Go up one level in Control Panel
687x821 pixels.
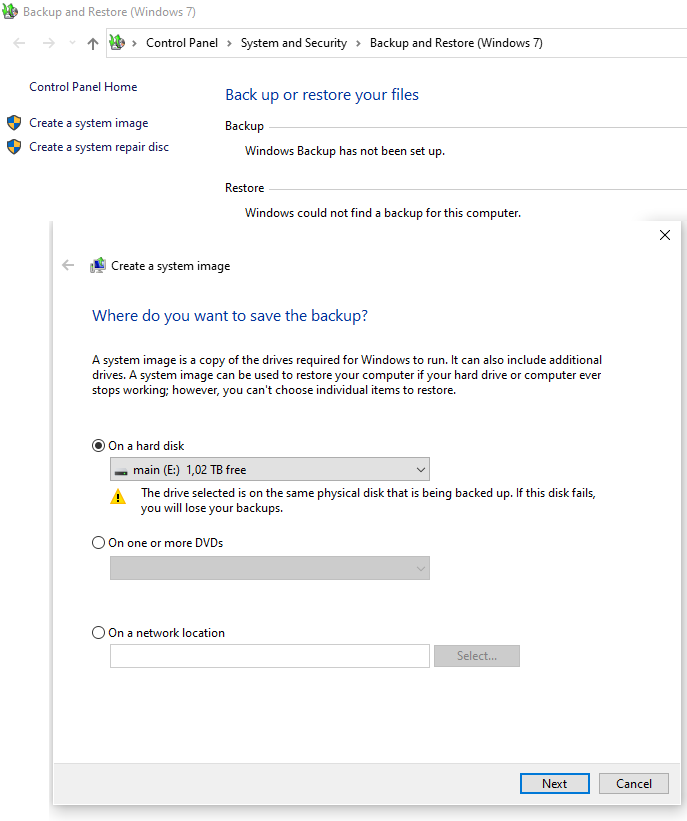pos(93,43)
